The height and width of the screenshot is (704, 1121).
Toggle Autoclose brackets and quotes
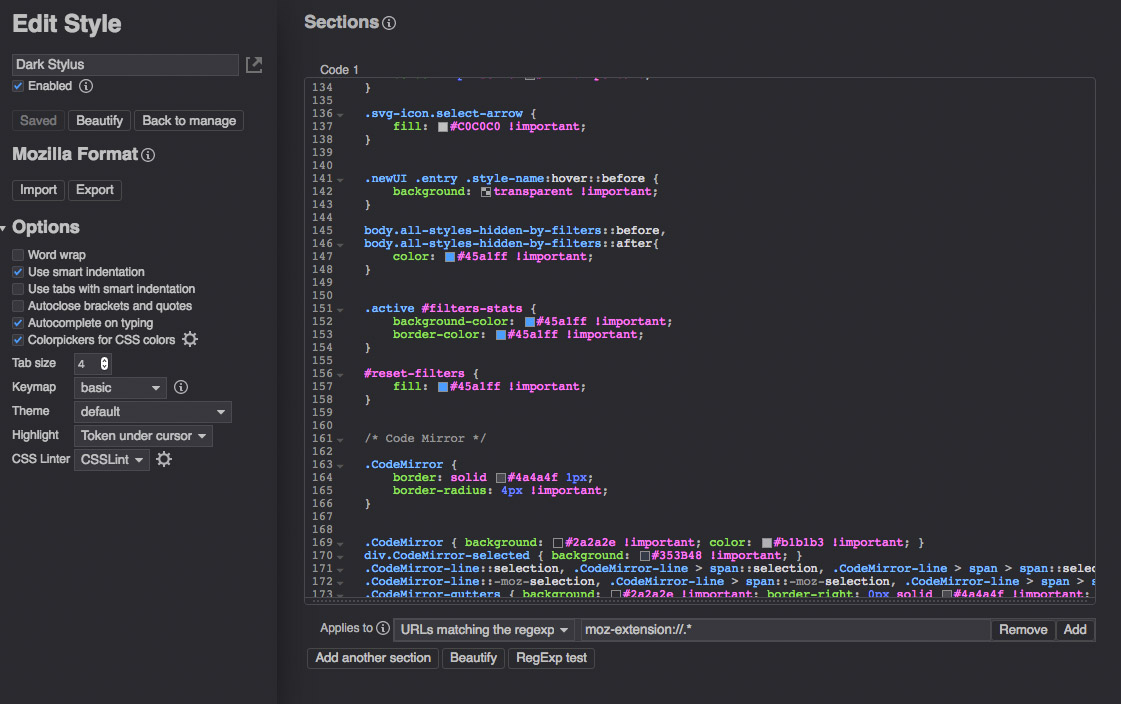pyautogui.click(x=18, y=306)
